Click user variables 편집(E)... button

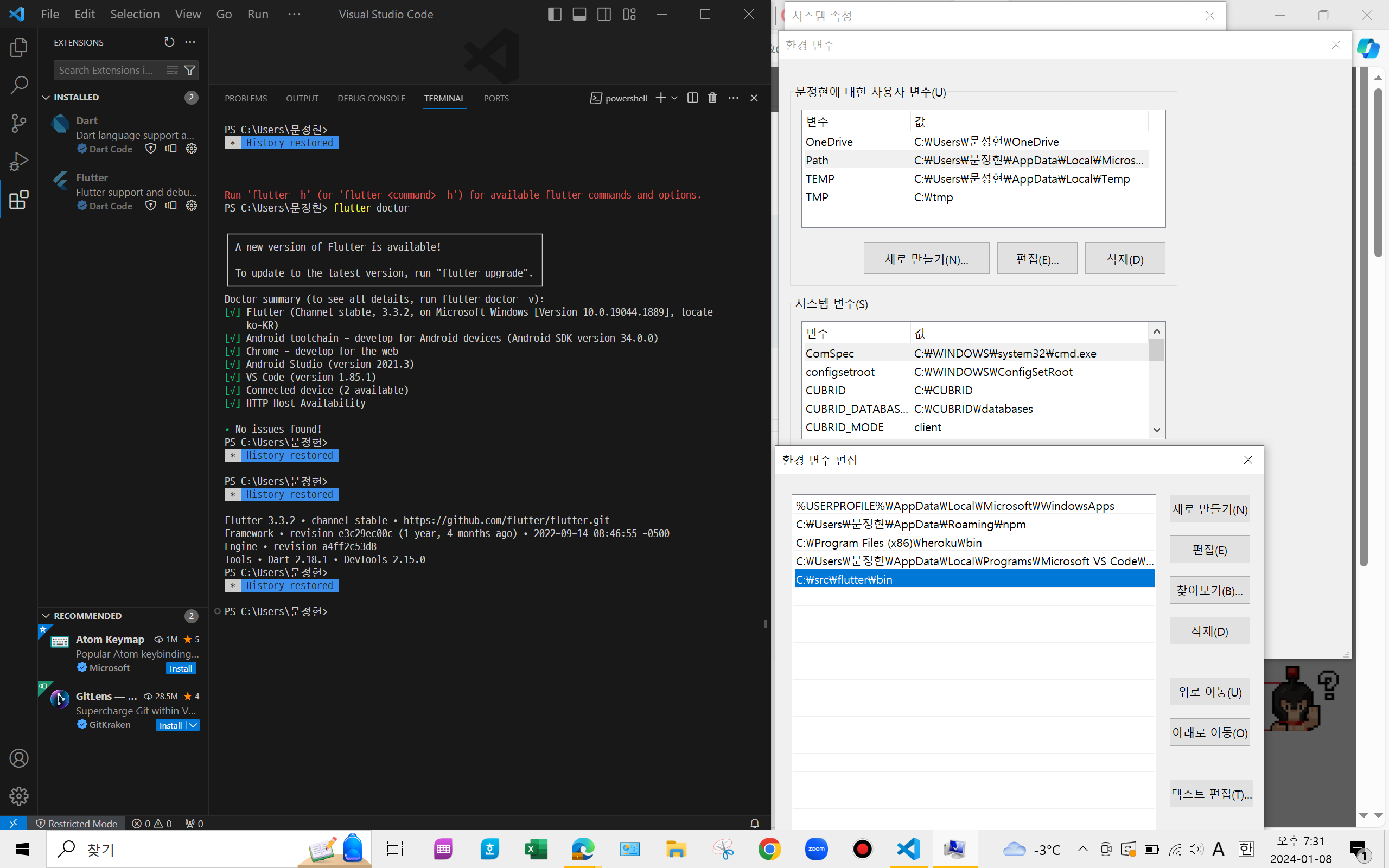pos(1037,259)
